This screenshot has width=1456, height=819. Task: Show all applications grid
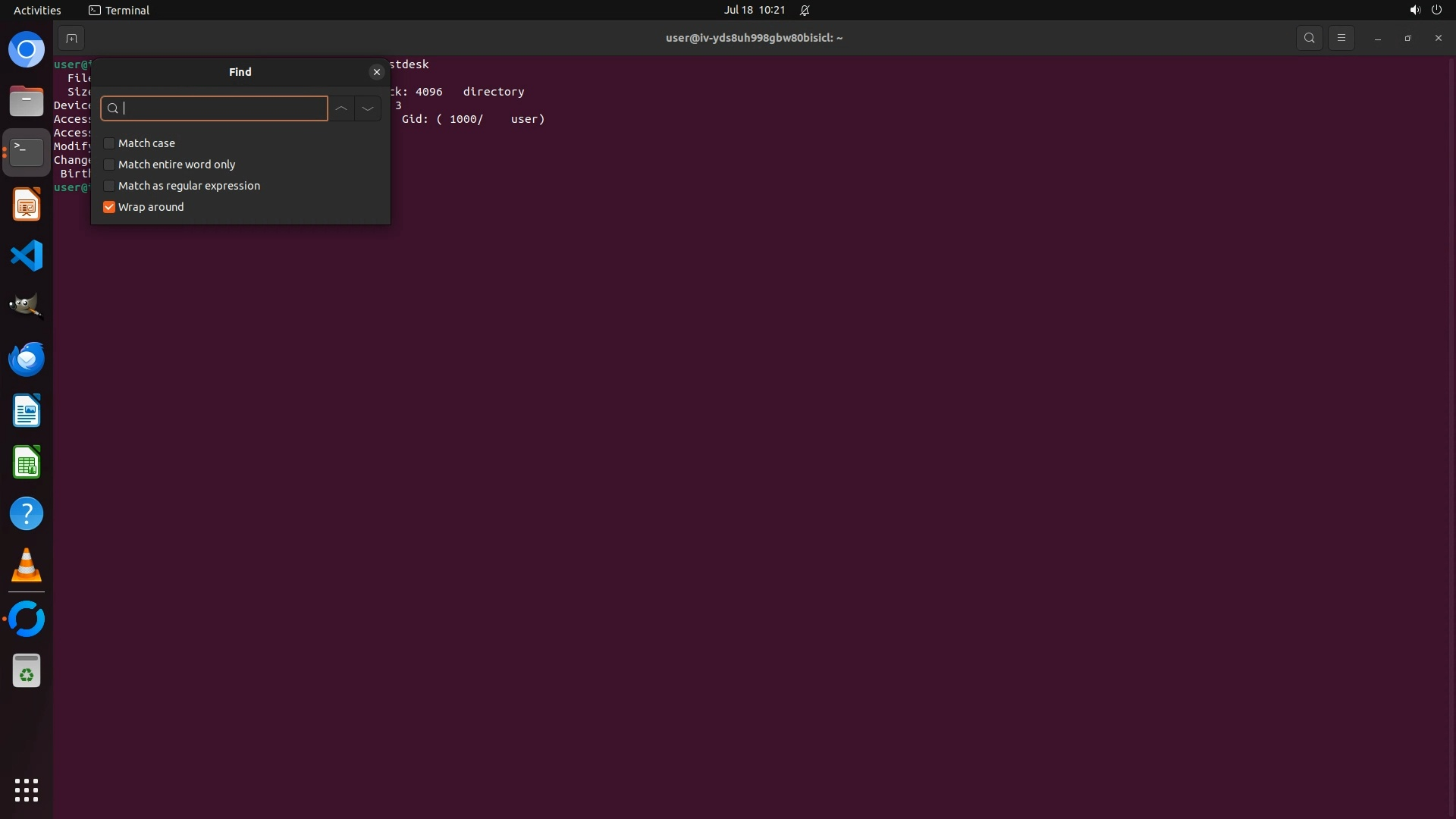coord(27,789)
